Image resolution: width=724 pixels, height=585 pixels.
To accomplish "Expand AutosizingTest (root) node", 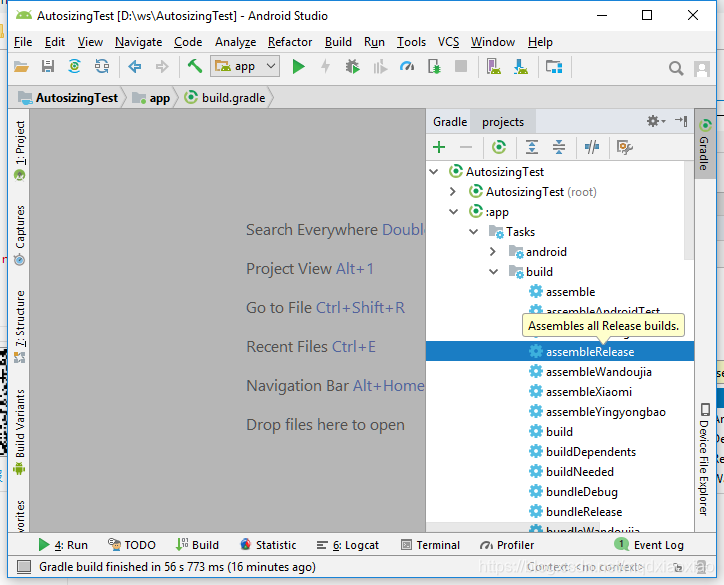I will coord(453,192).
